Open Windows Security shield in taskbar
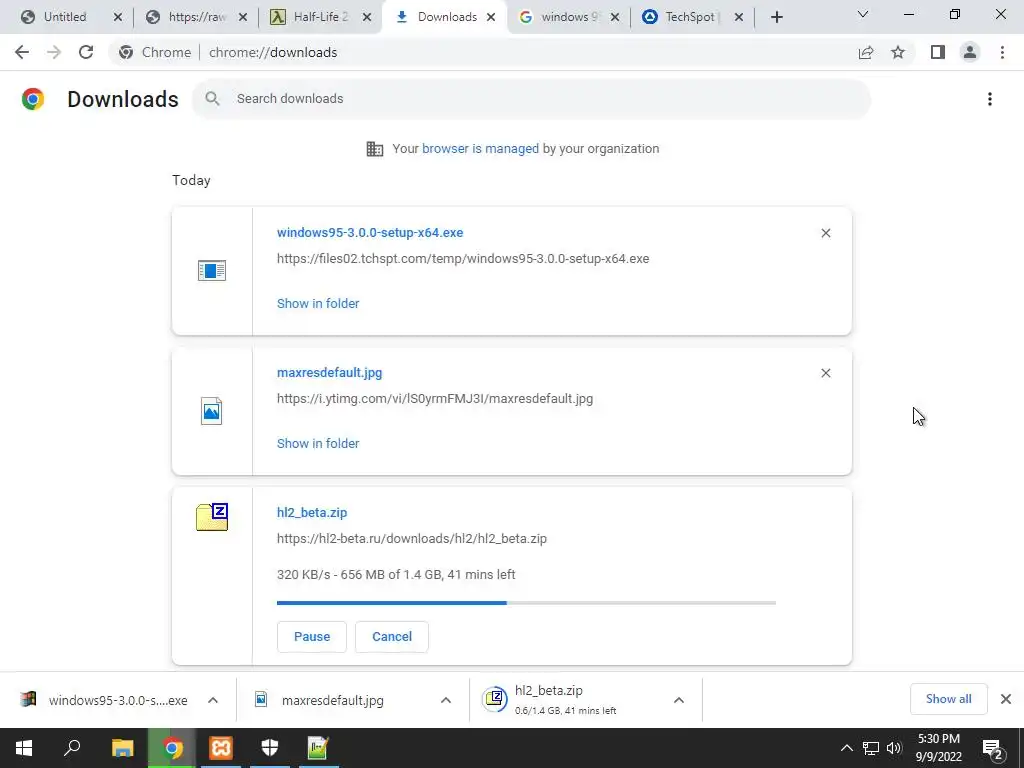 tap(270, 748)
